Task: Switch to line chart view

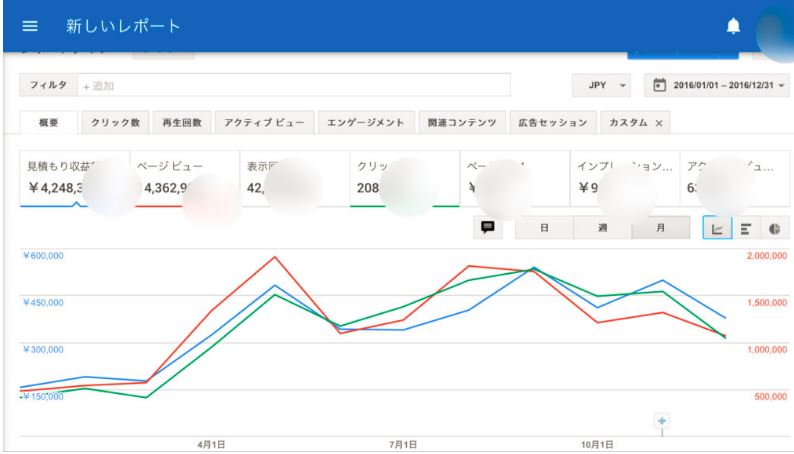Action: click(x=717, y=227)
